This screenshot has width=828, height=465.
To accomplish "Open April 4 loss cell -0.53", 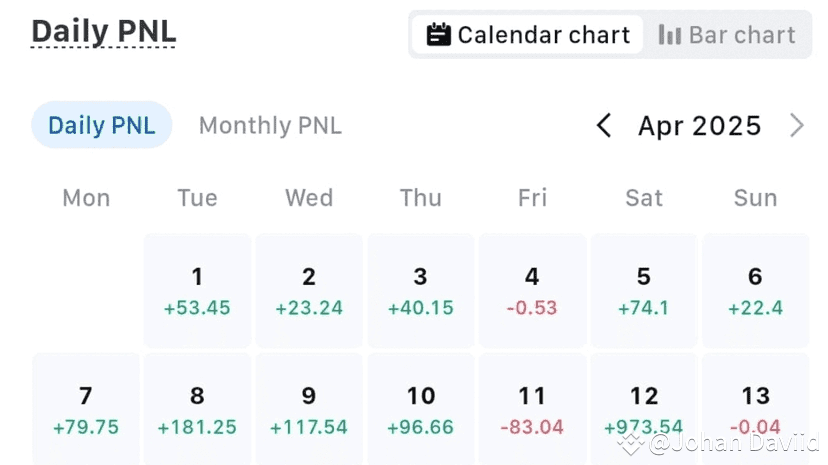I will pos(532,290).
